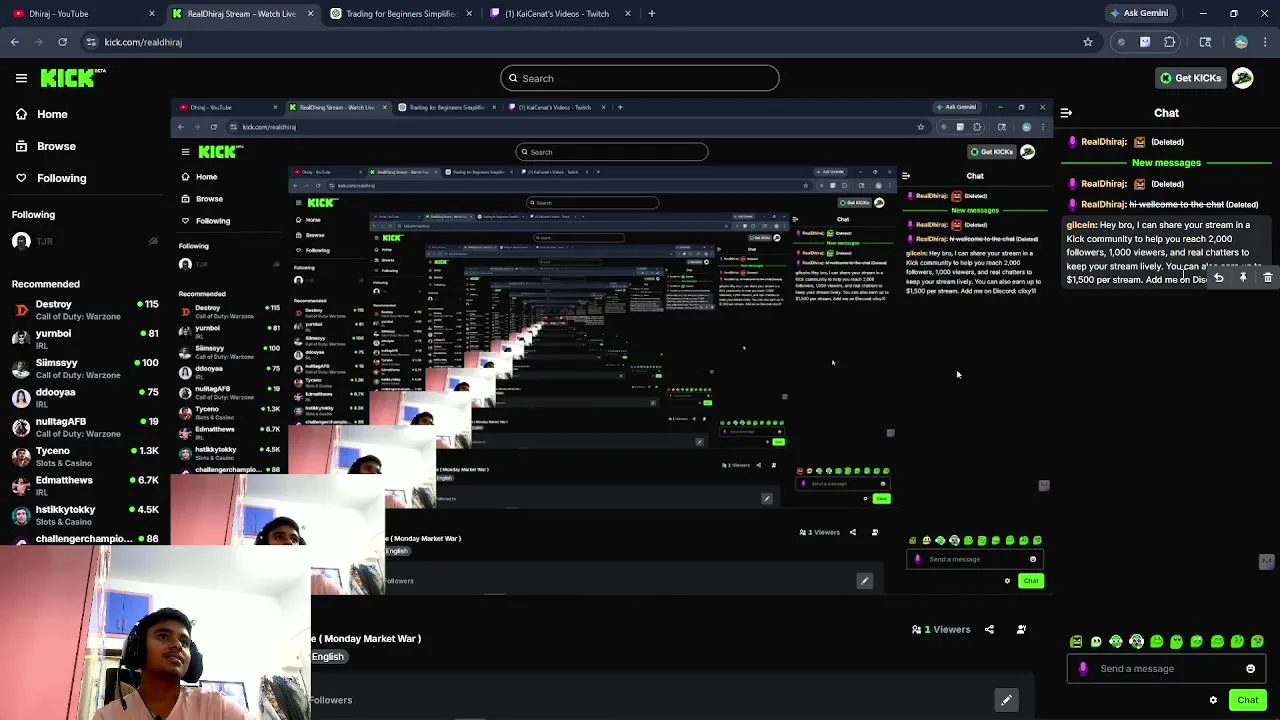This screenshot has width=1280, height=720.
Task: Go back with the browser back arrow
Action: tap(15, 42)
